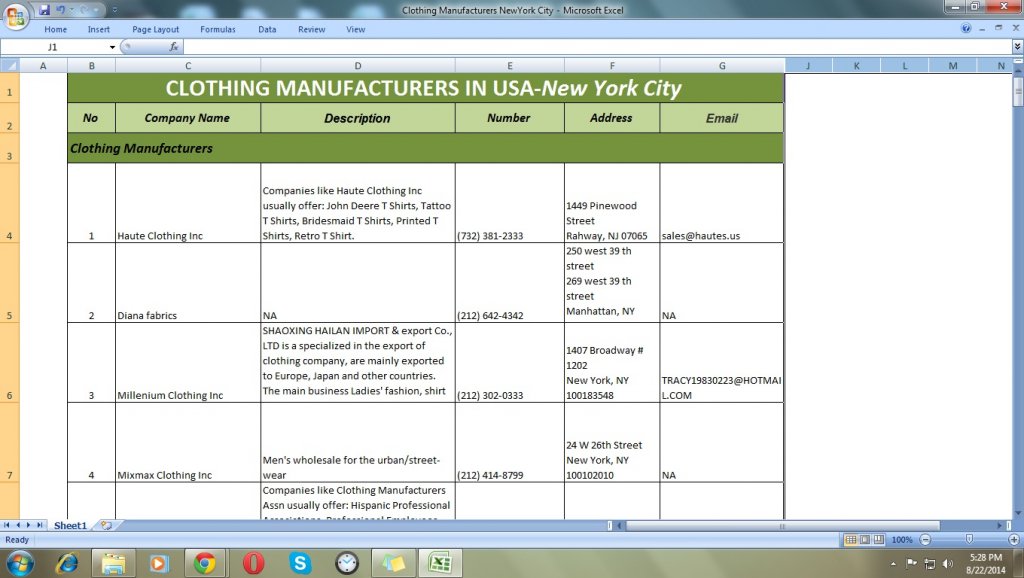1024x578 pixels.
Task: Open the Insert ribbon tab
Action: tap(99, 29)
